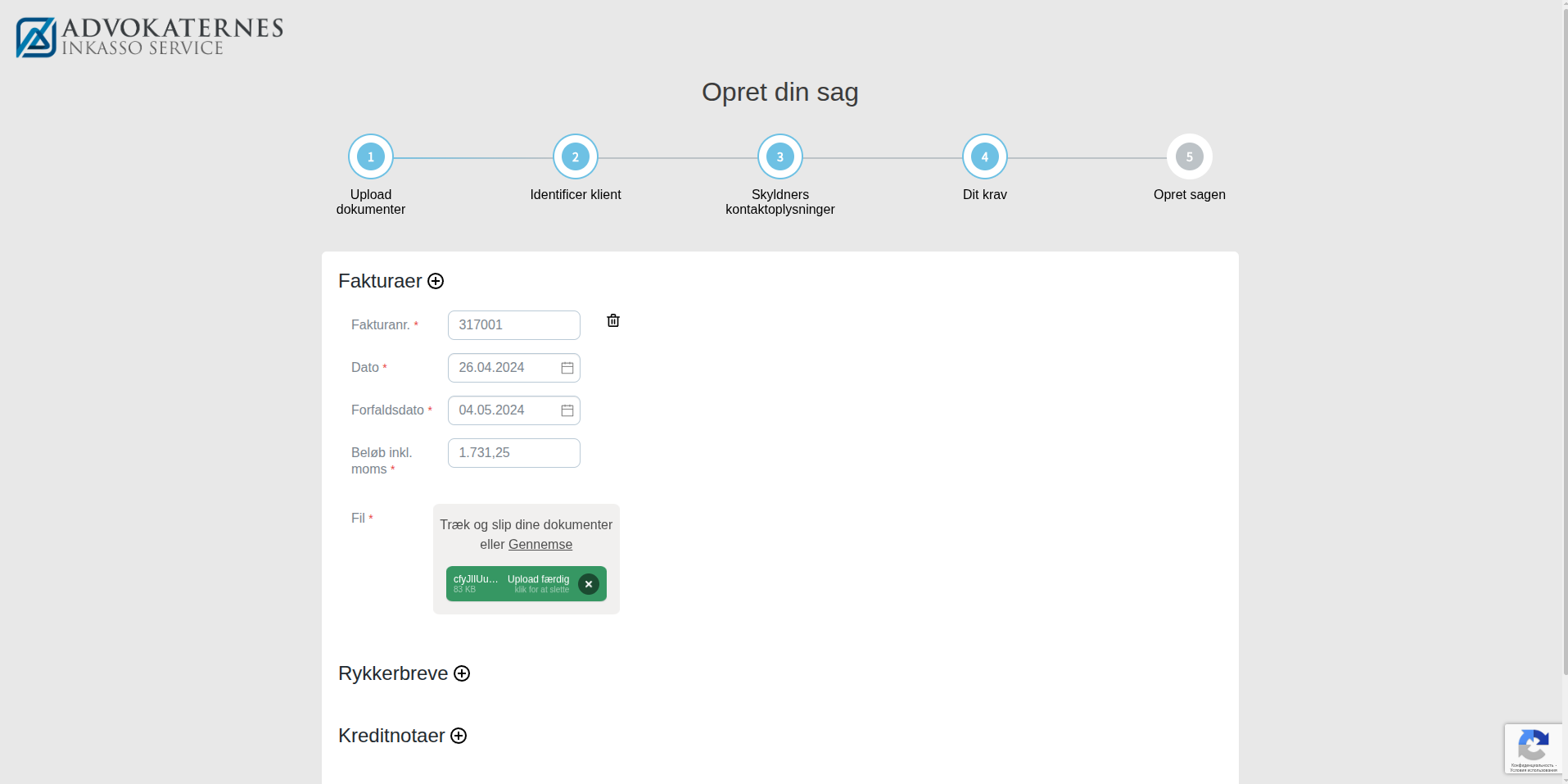Go to step 1 Upload dokumenter

tap(371, 156)
